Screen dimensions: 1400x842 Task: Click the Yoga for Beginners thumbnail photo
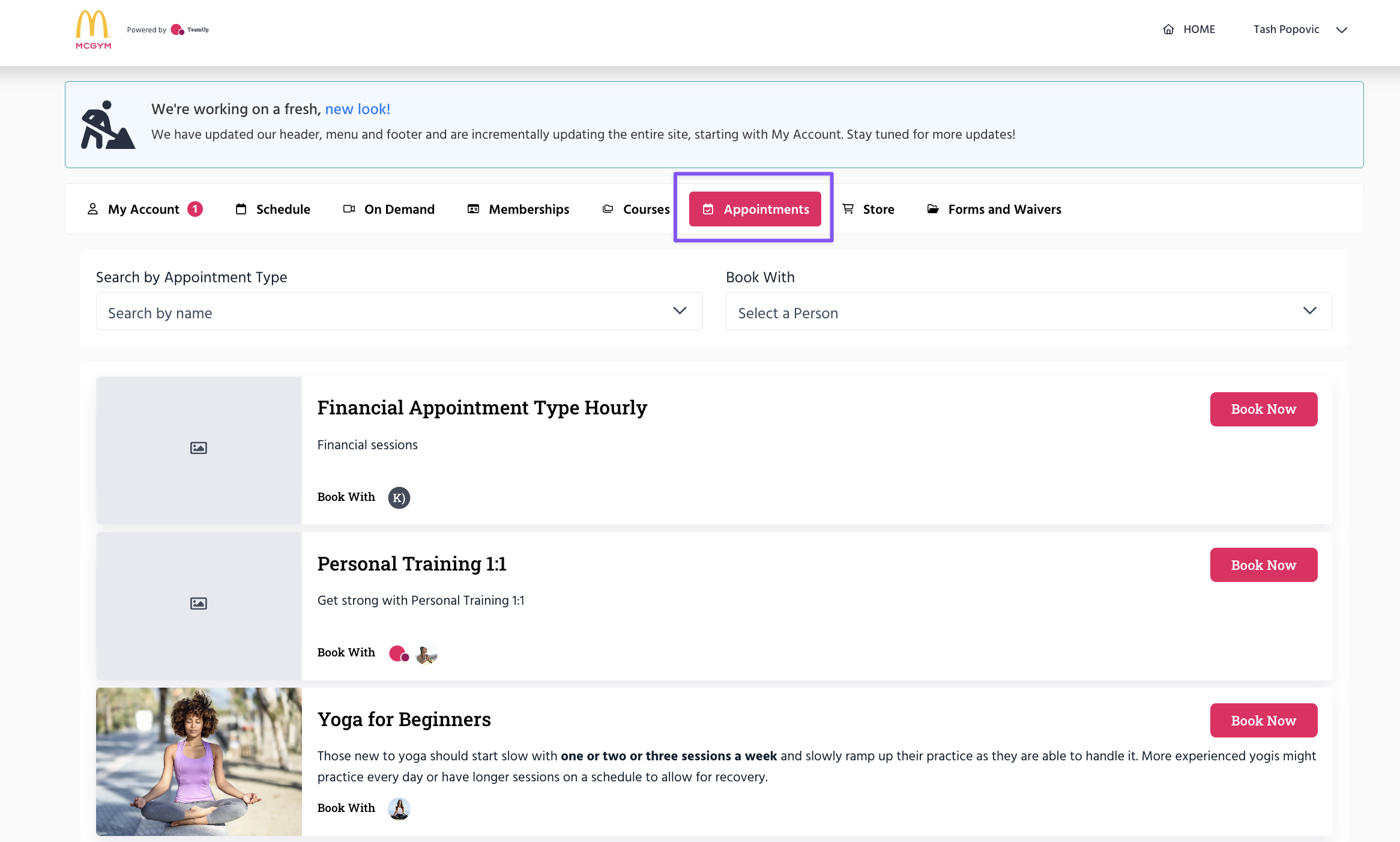(199, 762)
